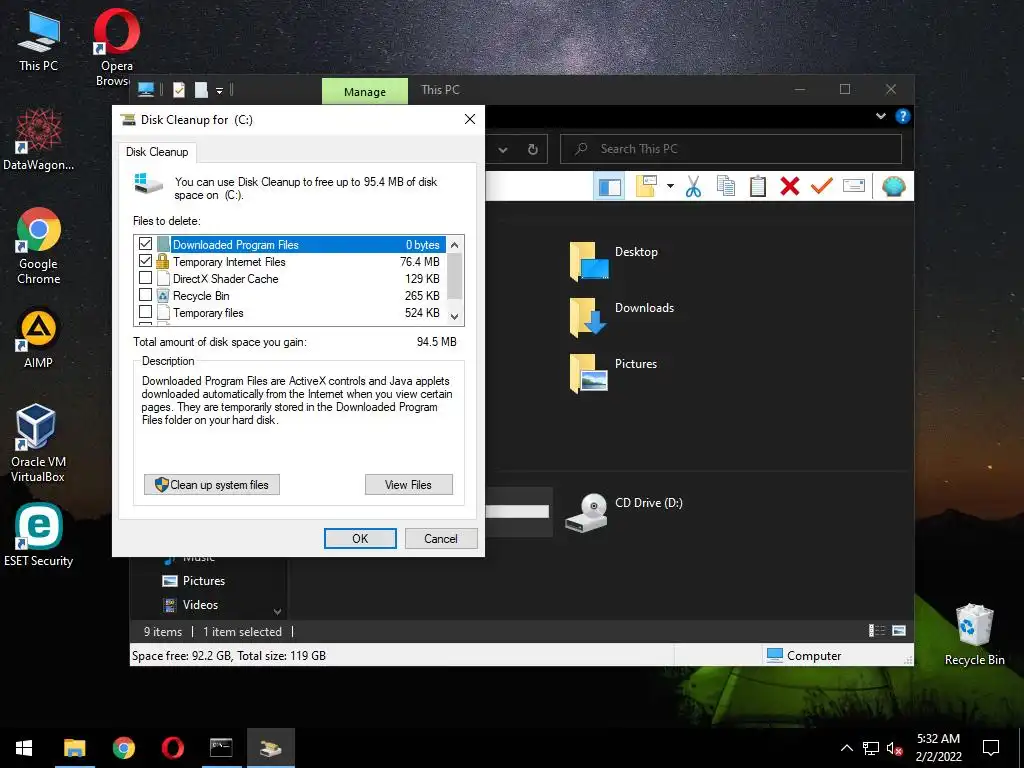Open the address bar history dropdown
This screenshot has width=1024, height=768.
tap(503, 150)
